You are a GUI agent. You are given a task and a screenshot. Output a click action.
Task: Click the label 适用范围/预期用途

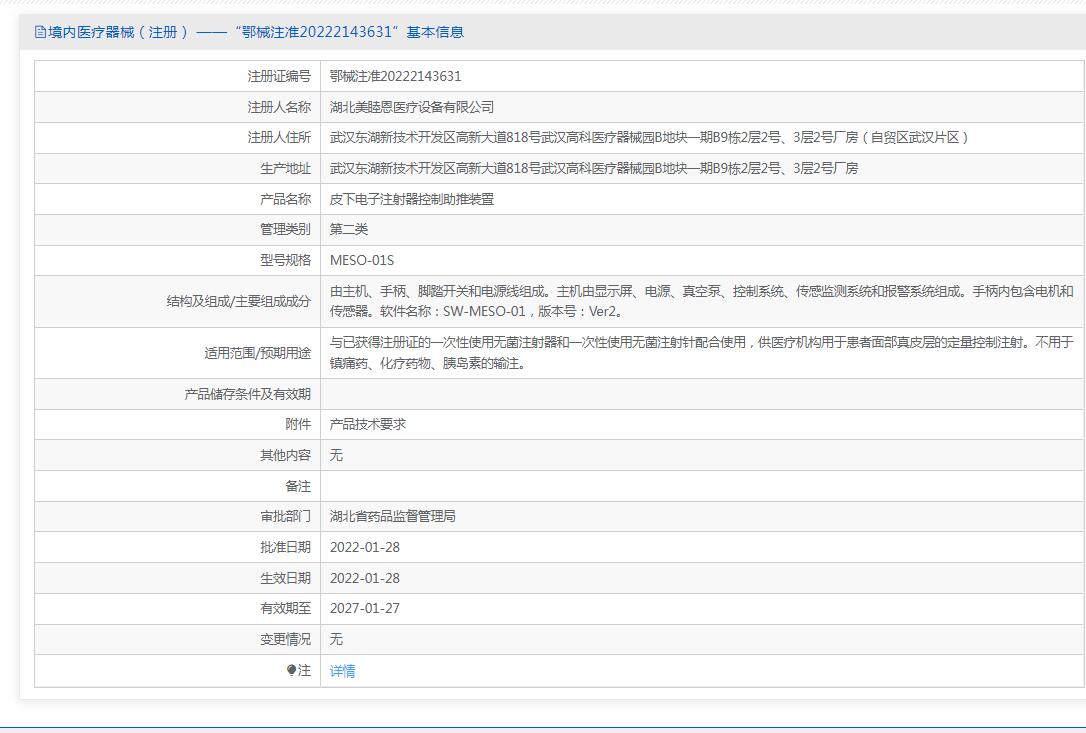pos(258,353)
